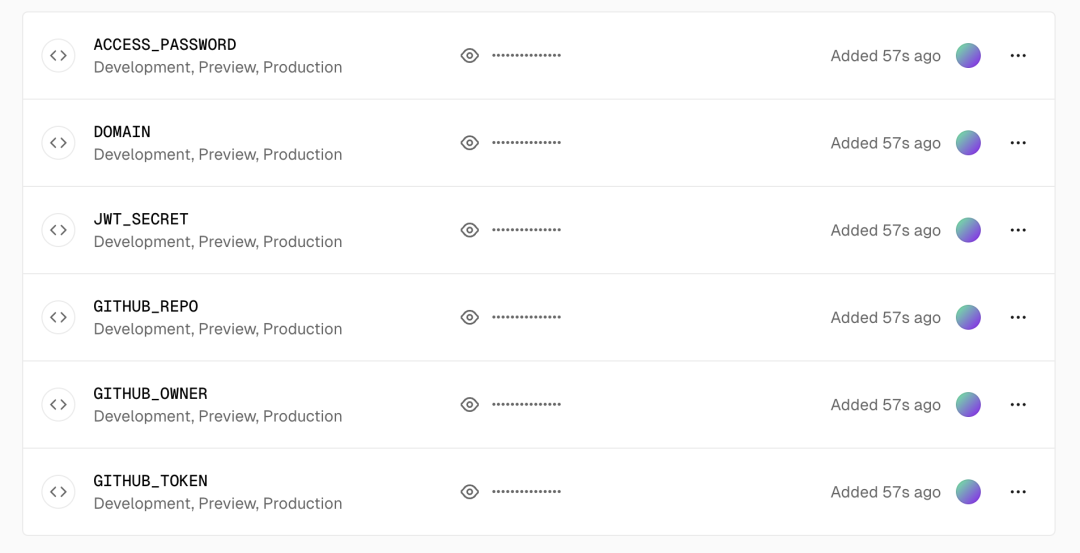Open the three-dot menu for ACCESS_PASSWORD
Screen dimensions: 1080x553
1018,56
